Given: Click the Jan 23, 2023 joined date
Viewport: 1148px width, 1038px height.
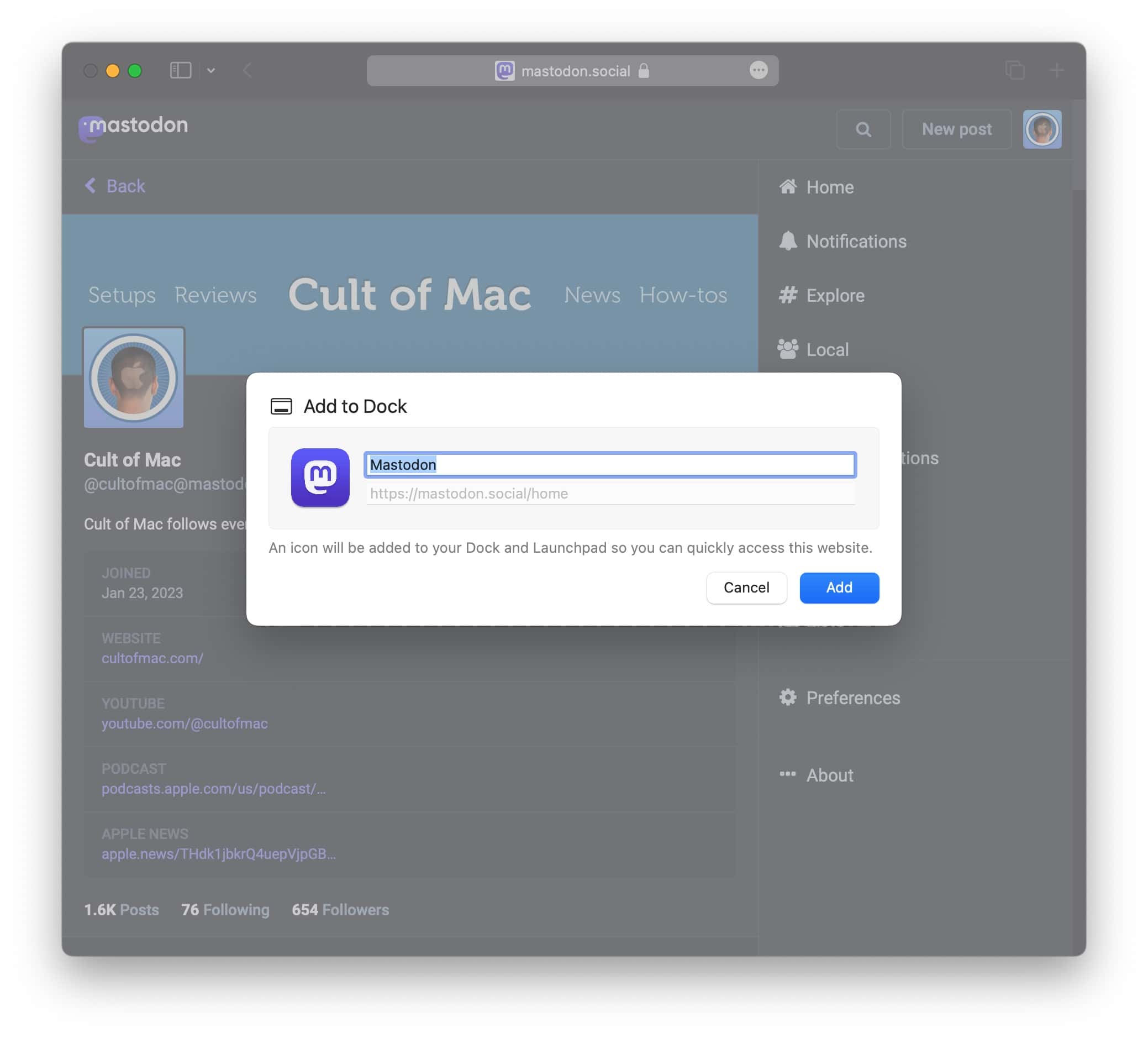Looking at the screenshot, I should [142, 593].
